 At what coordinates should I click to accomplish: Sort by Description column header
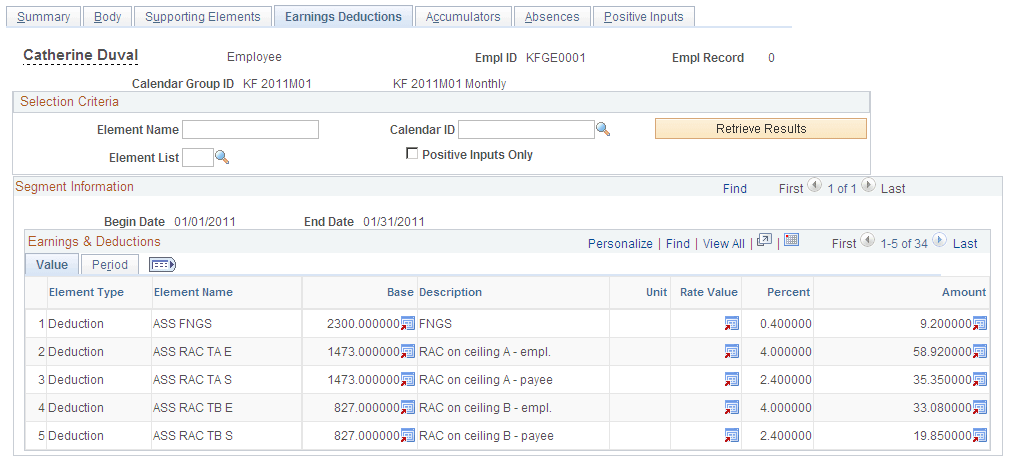tap(450, 292)
